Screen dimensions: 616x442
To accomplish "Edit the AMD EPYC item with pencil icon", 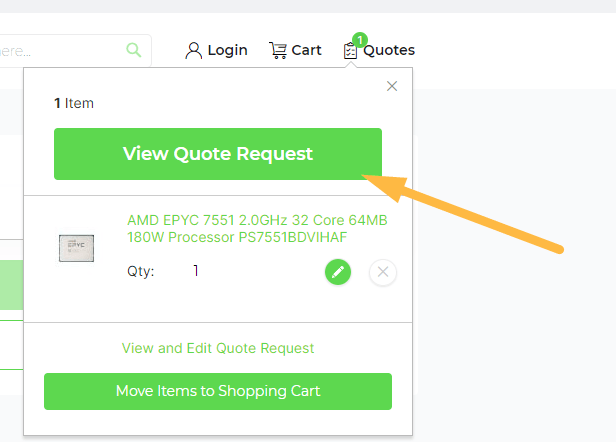I will coord(338,272).
